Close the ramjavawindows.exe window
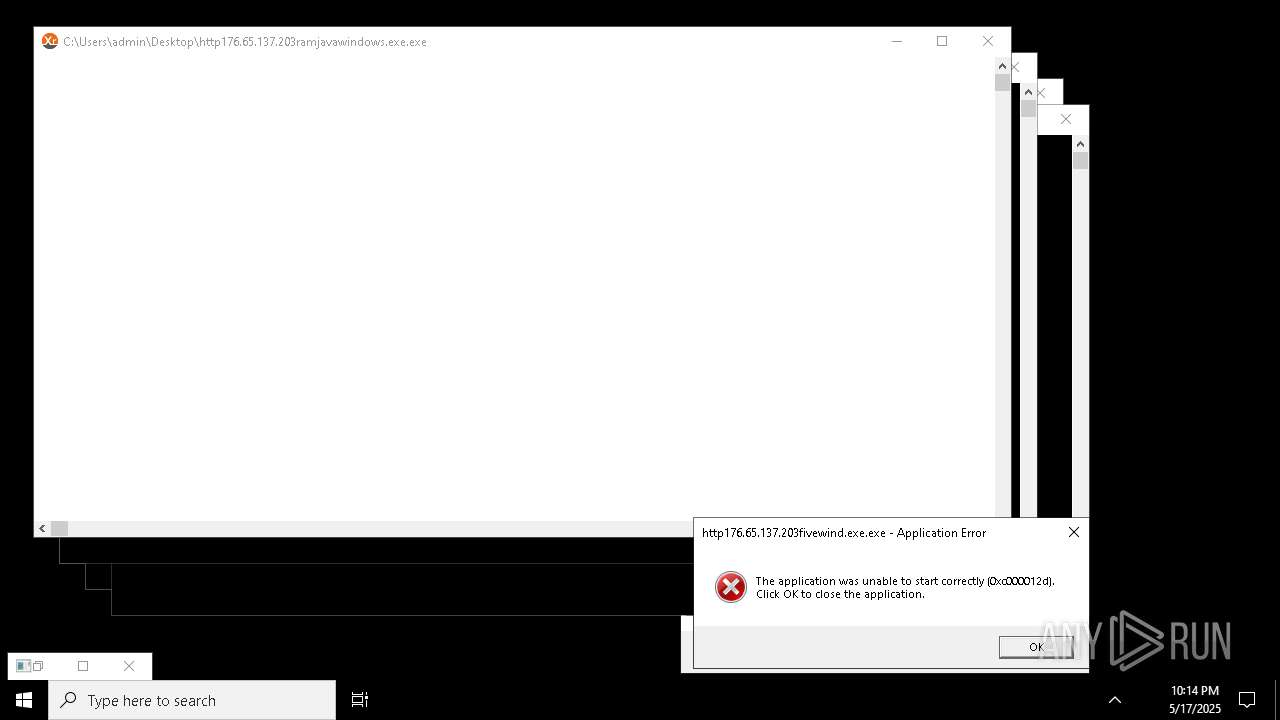This screenshot has height=720, width=1280. 988,41
